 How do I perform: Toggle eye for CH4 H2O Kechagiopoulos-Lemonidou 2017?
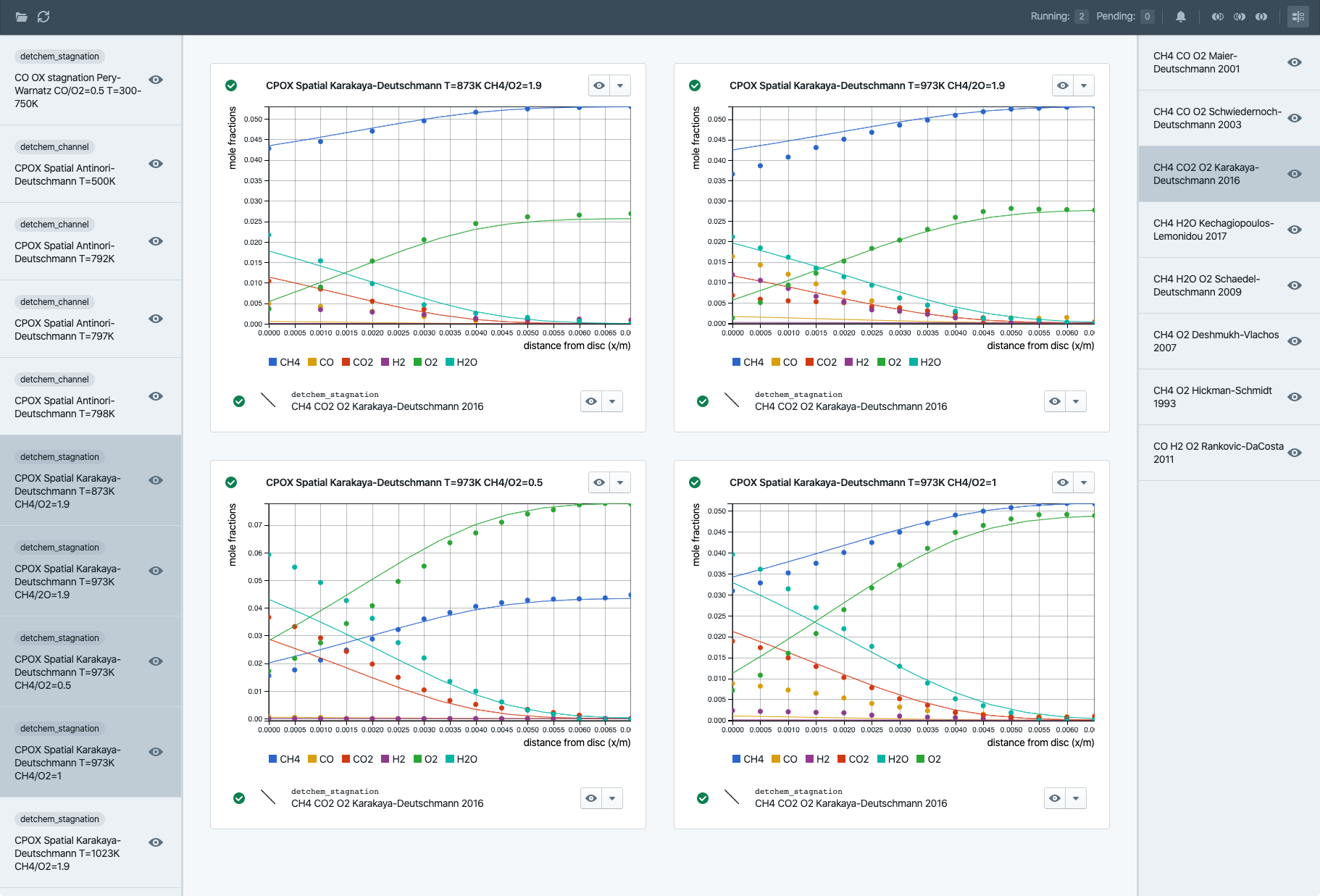[x=1295, y=230]
